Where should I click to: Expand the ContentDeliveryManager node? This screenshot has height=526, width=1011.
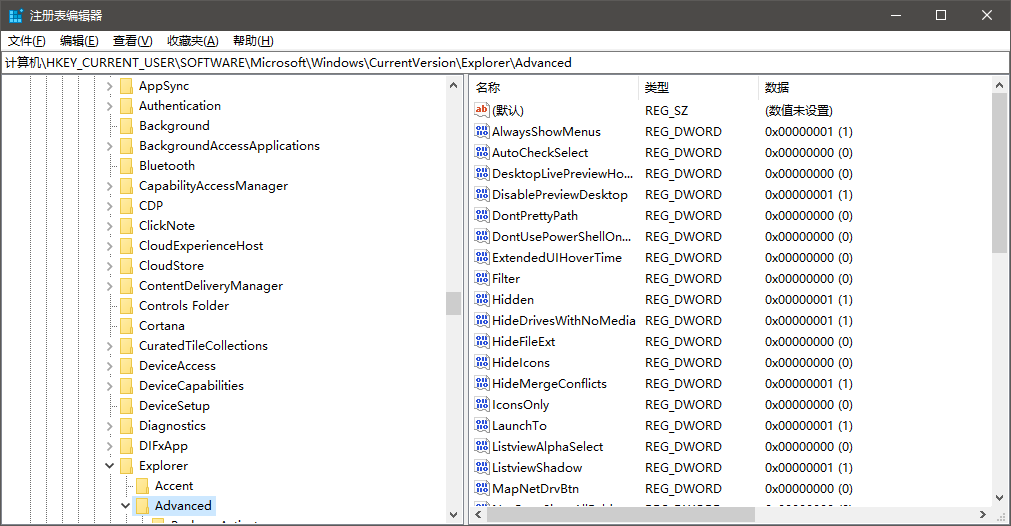coord(109,286)
